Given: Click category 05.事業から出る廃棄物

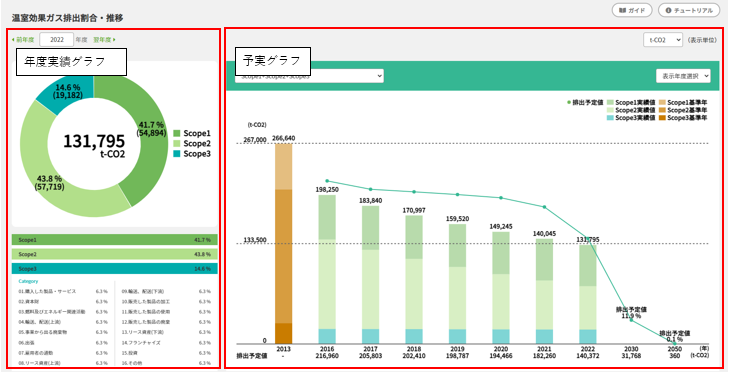Looking at the screenshot, I should tap(43, 332).
